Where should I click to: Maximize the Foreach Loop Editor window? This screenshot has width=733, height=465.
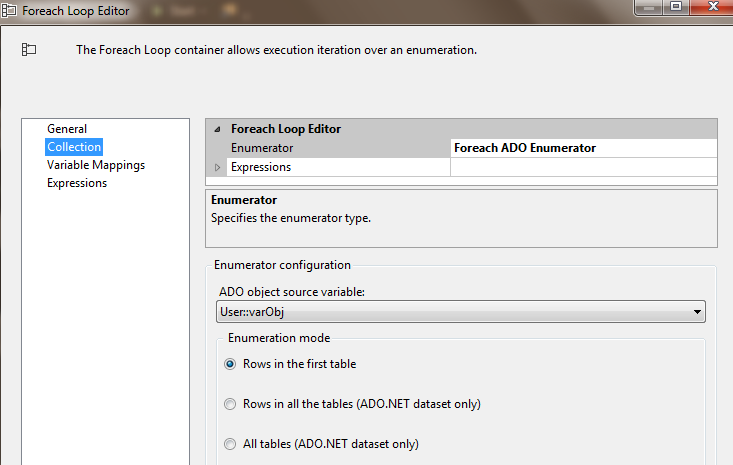pos(674,8)
